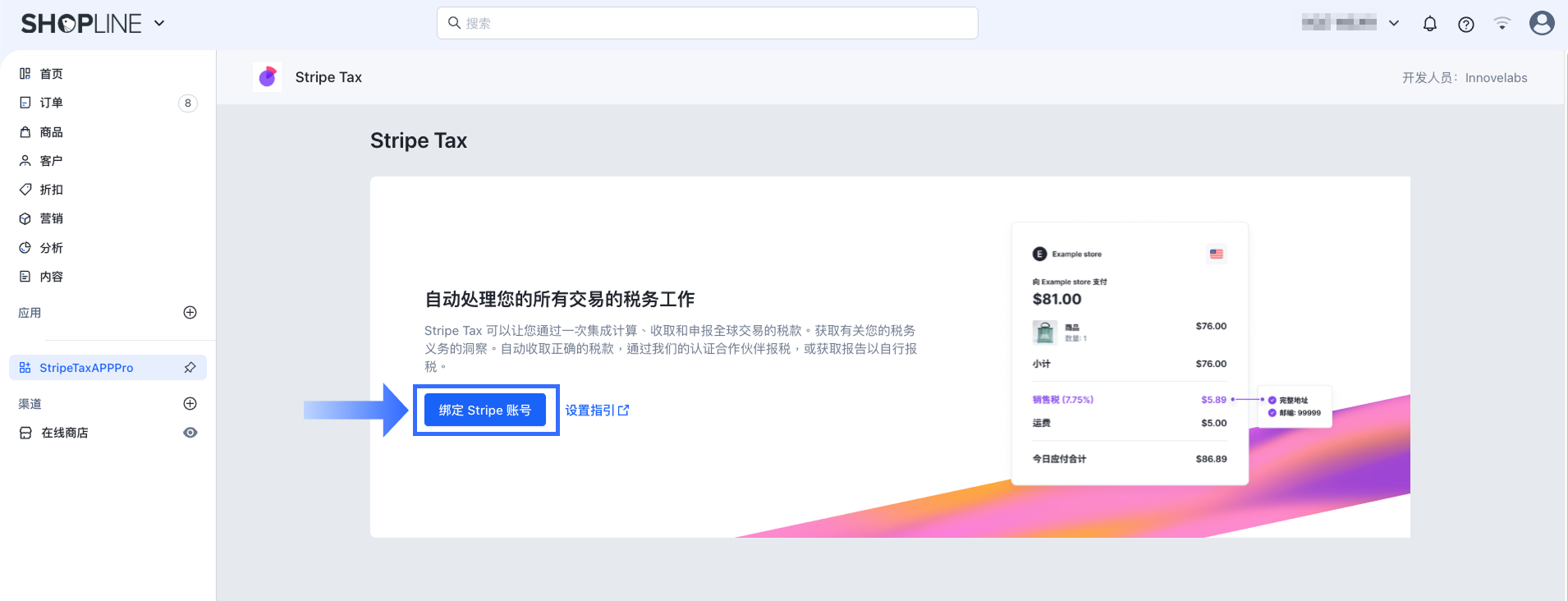This screenshot has width=1568, height=601.
Task: Open the notifications bell
Action: [1429, 24]
